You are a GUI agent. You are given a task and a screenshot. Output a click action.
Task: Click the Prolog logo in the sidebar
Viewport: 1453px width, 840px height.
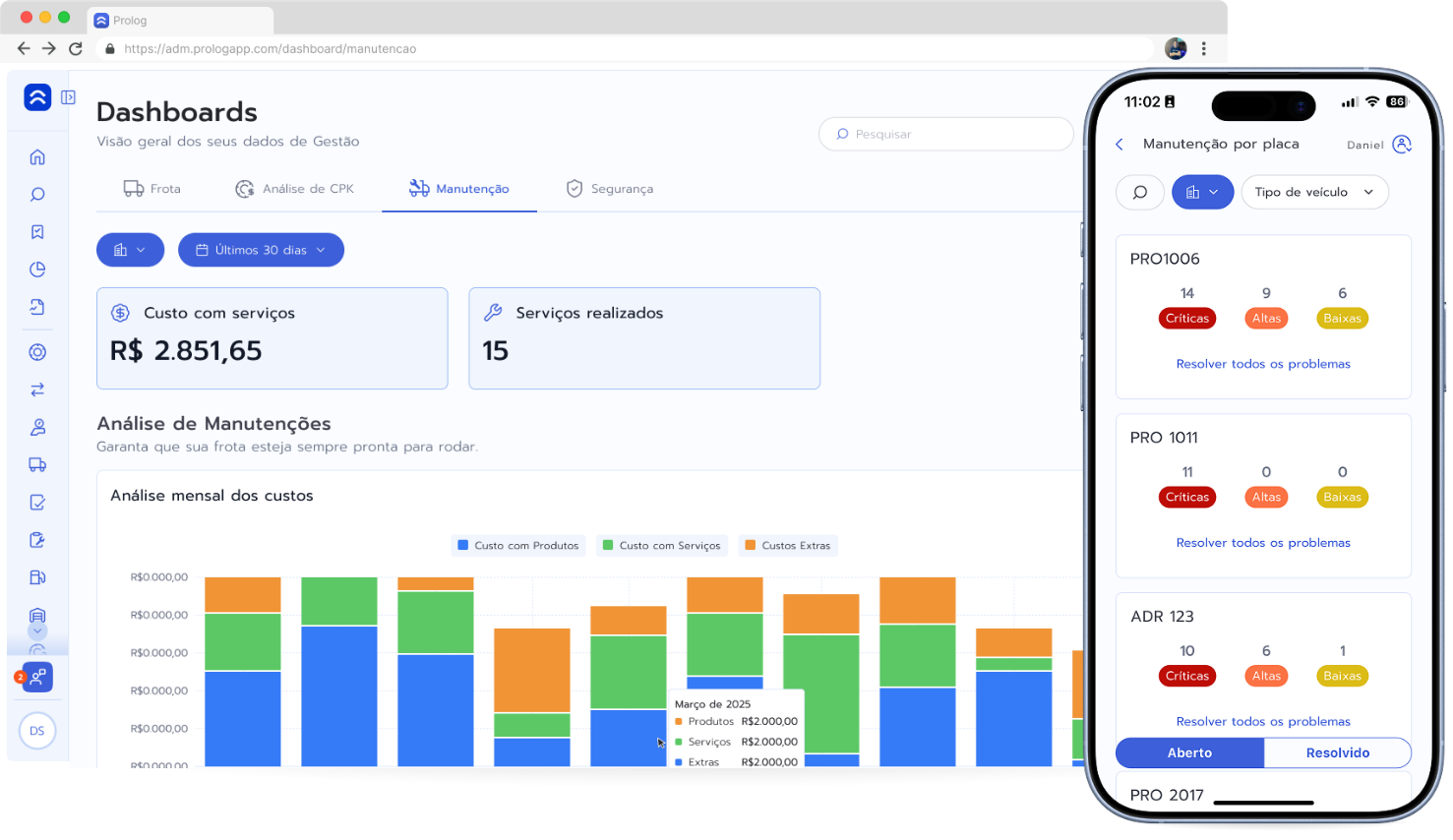pos(37,97)
